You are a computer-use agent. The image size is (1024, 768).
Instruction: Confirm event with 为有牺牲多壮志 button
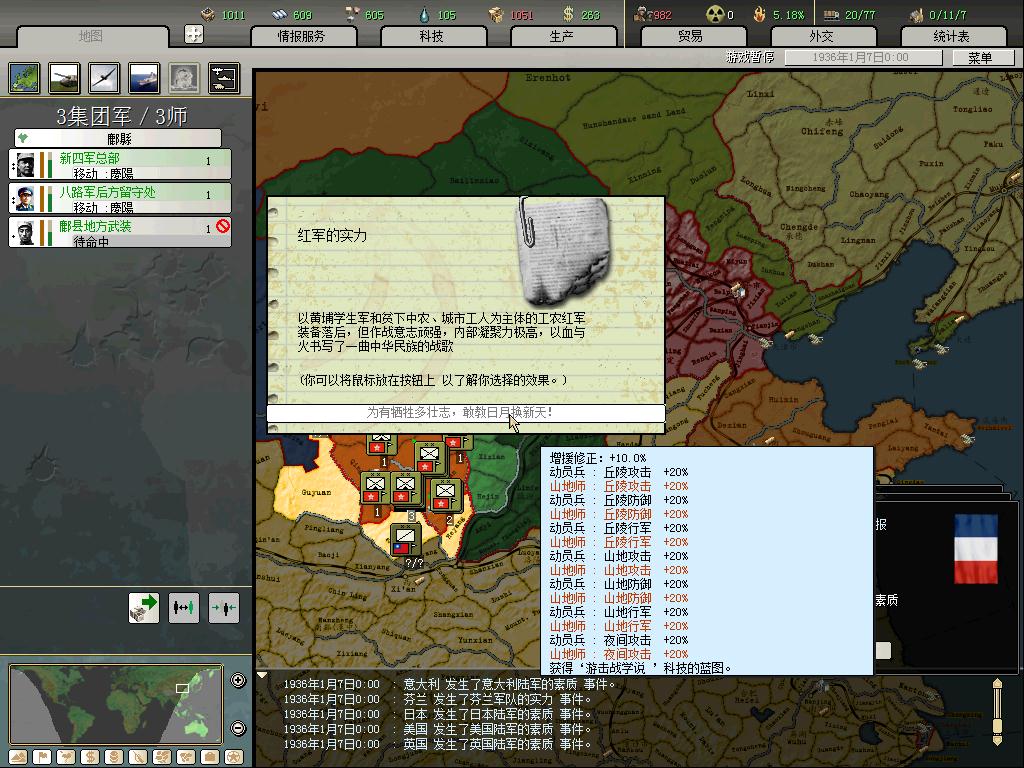[x=466, y=413]
